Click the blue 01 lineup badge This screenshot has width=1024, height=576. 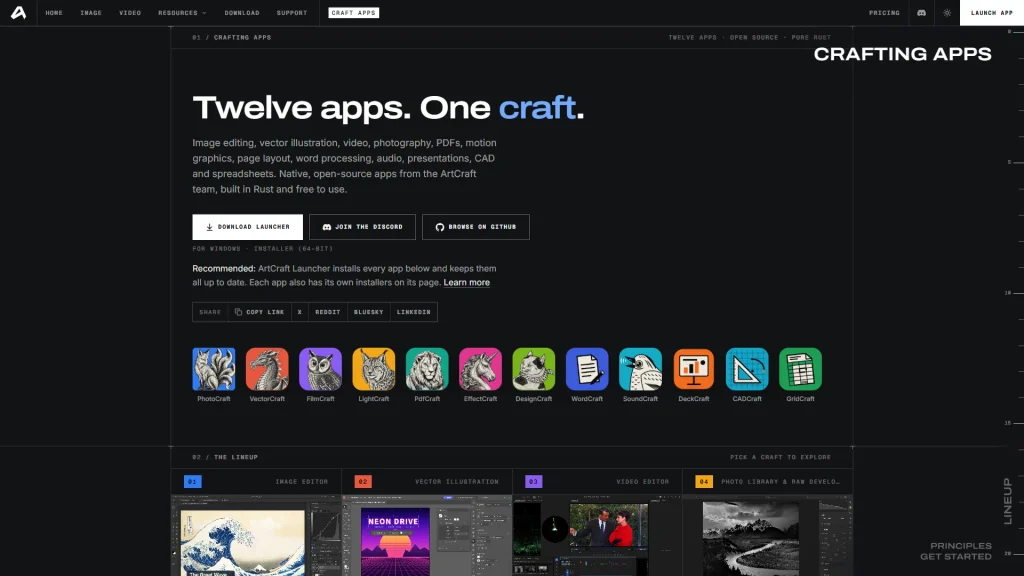[193, 481]
